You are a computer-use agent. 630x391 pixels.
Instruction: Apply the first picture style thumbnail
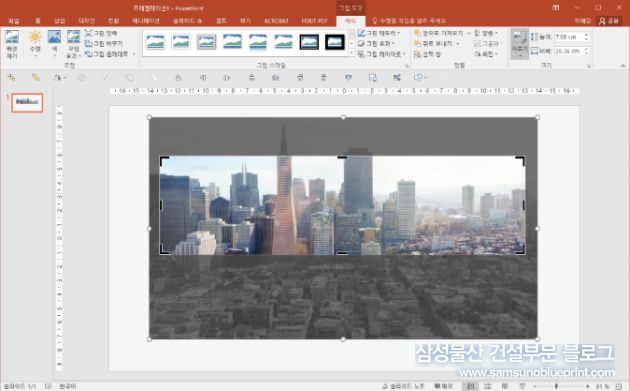pos(155,42)
